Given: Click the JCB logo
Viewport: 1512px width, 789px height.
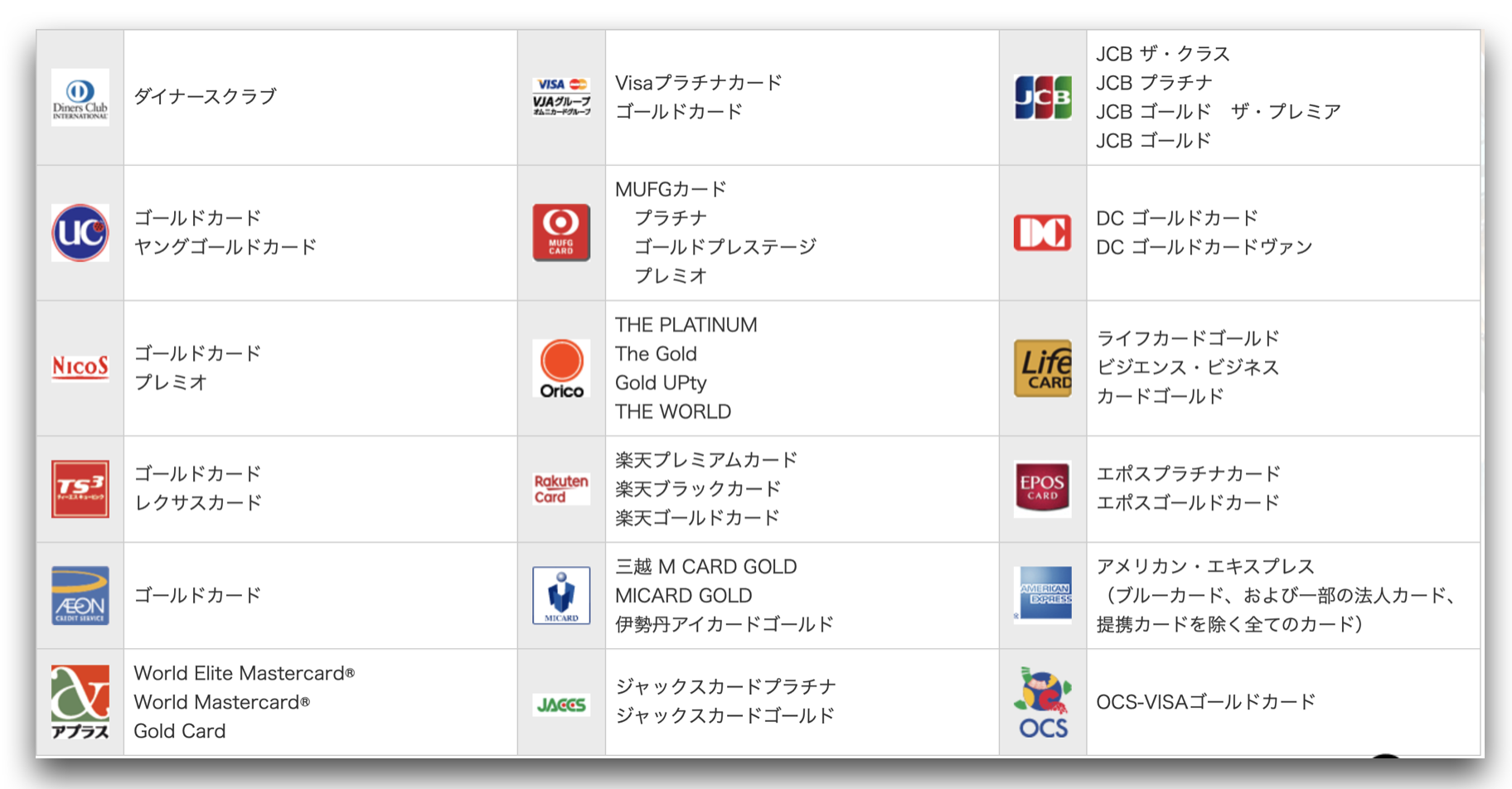Looking at the screenshot, I should point(1043,98).
